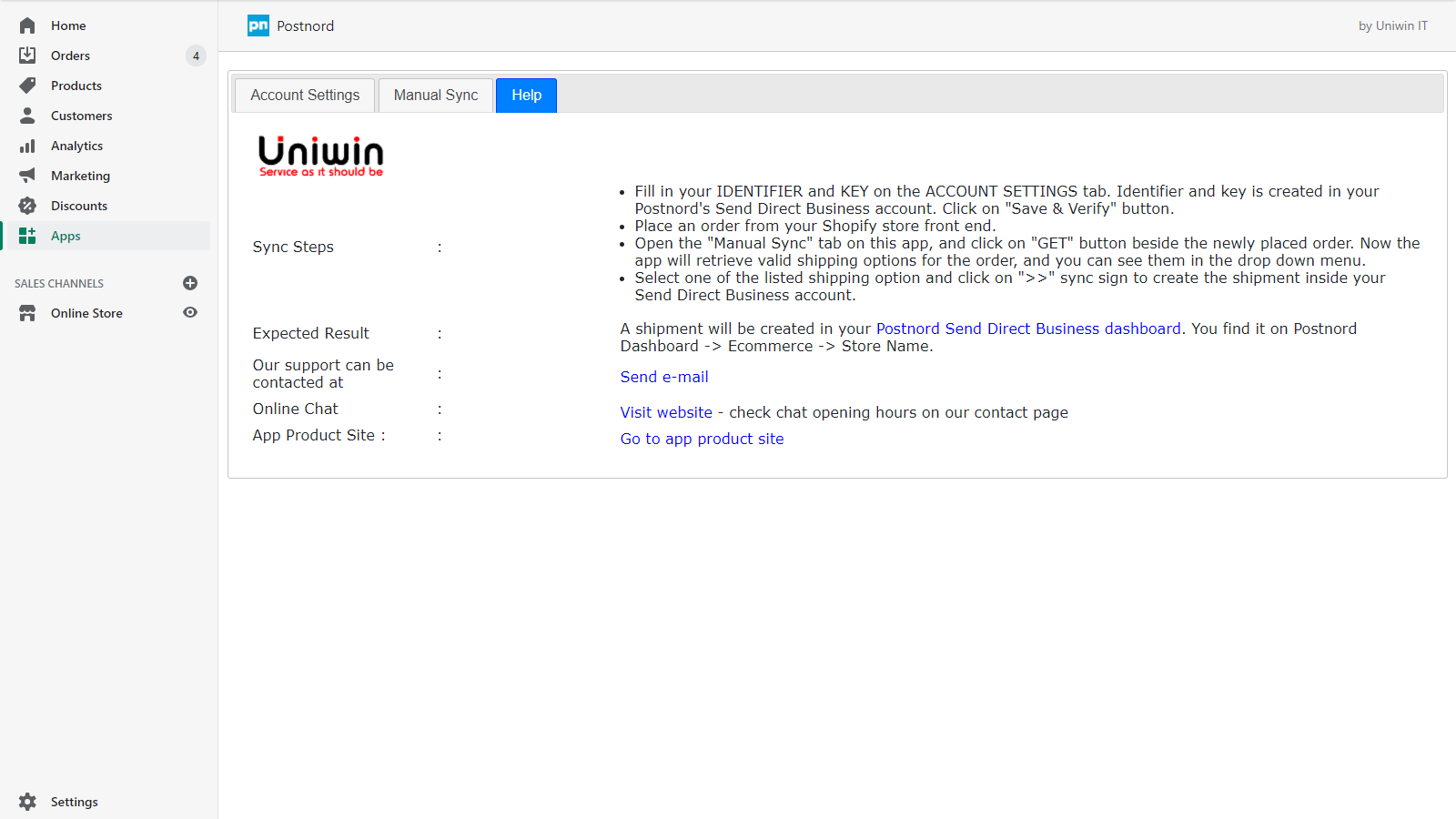
Task: Click the Postnord app logo icon
Action: (258, 25)
